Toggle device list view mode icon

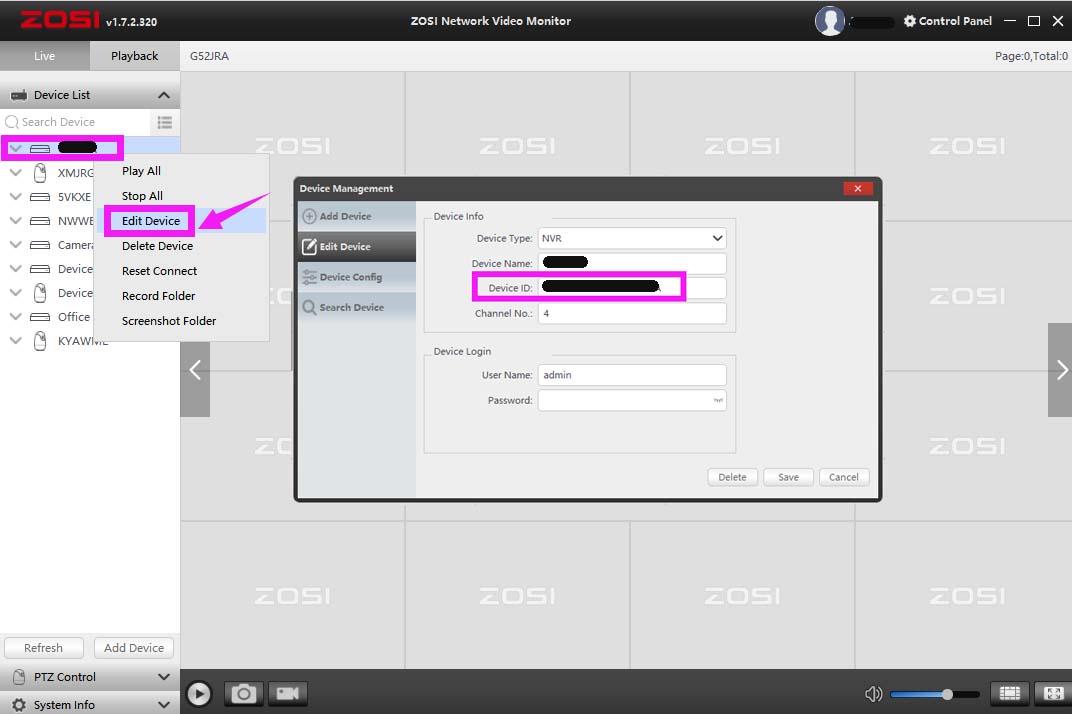pyautogui.click(x=165, y=122)
